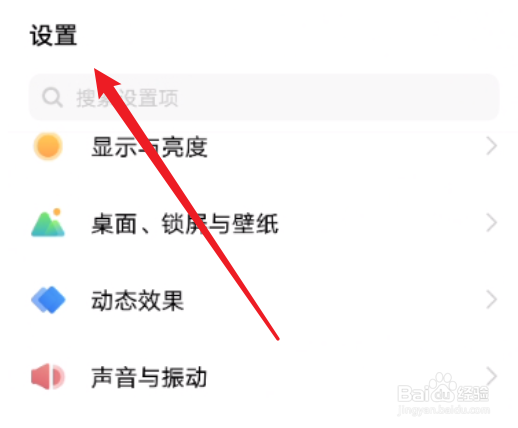The image size is (518, 428).
Task: Focus the 搜索设置项 search field
Action: point(264,97)
